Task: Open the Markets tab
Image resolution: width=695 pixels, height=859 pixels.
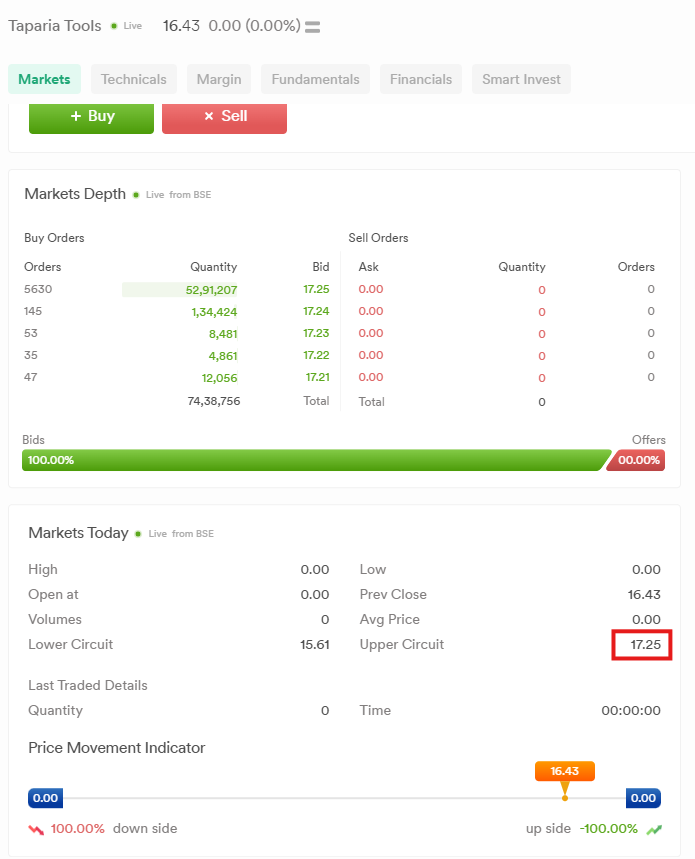Action: pos(44,79)
